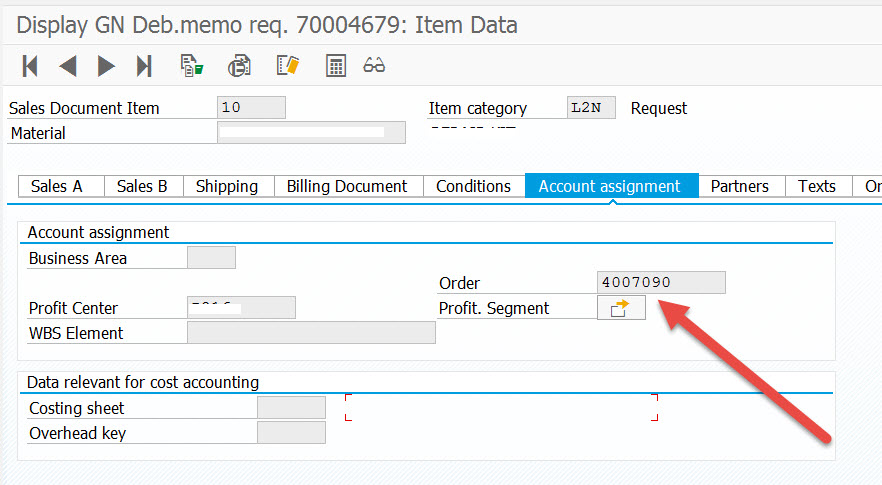Select the Shipping tab
Screen dimensions: 882x485
click(227, 186)
